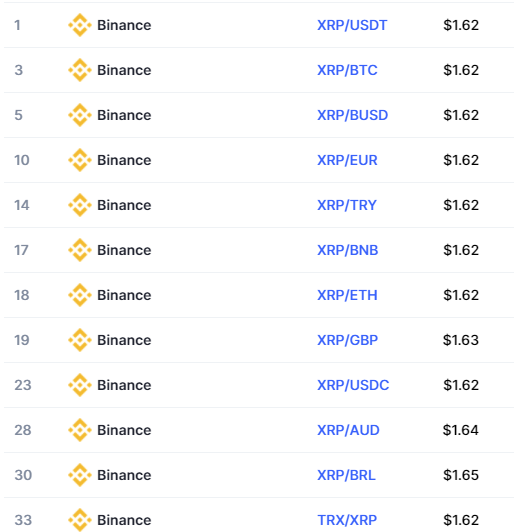
Task: Click the Binance logo in row 5
Action: click(x=80, y=115)
